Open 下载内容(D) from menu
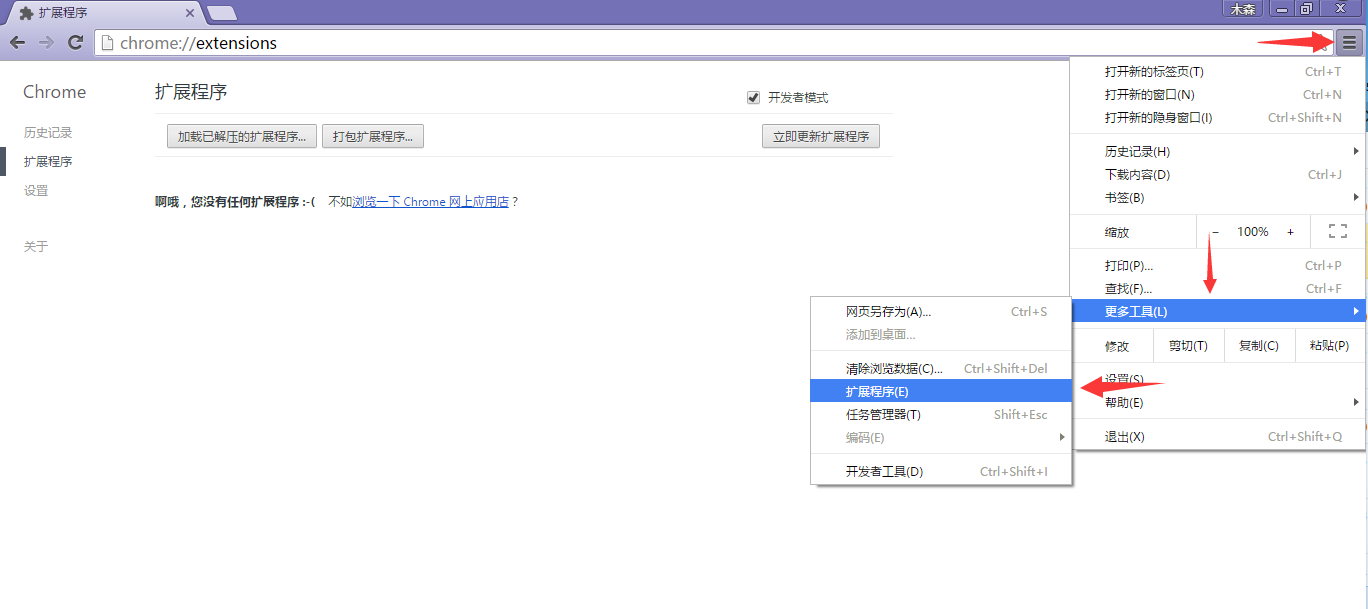Screen dimensions: 1368x609 [x=1217, y=174]
